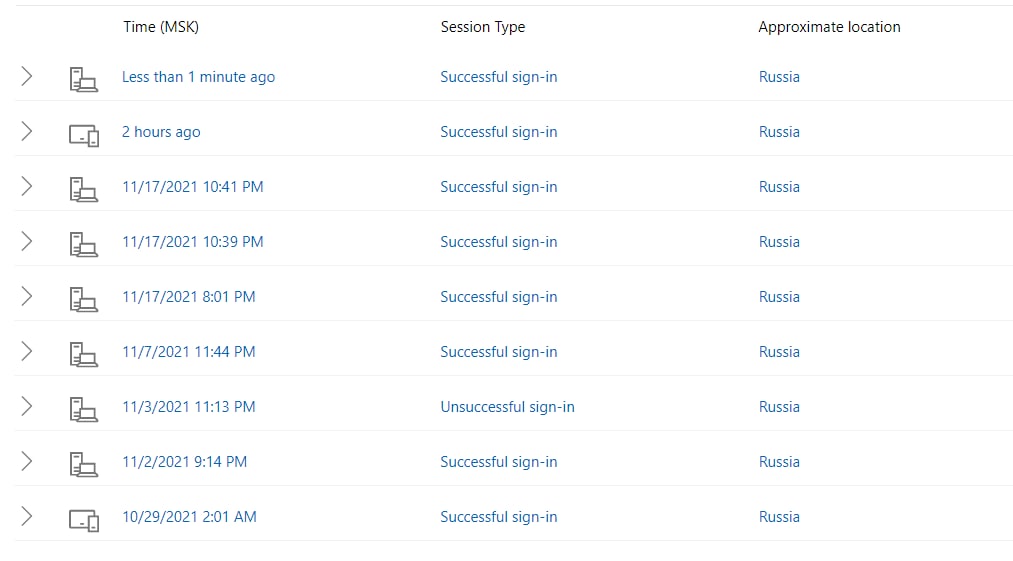Click 'Unsuccessful sign-in' session type
Image resolution: width=1013 pixels, height=561 pixels.
click(x=507, y=407)
